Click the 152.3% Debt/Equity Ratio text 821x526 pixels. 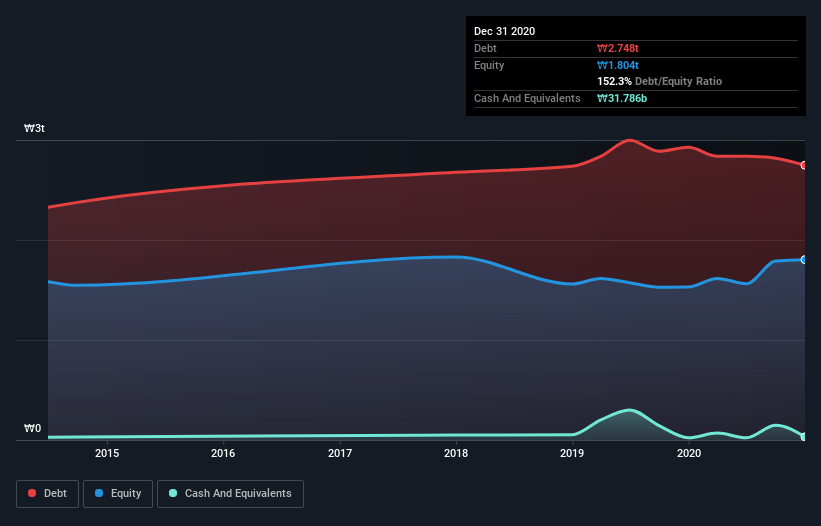coord(659,82)
